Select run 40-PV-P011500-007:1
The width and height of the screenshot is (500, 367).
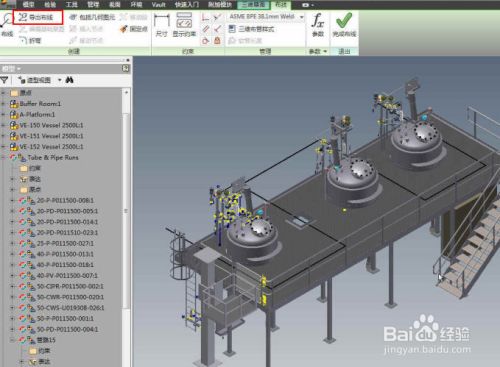coord(67,276)
